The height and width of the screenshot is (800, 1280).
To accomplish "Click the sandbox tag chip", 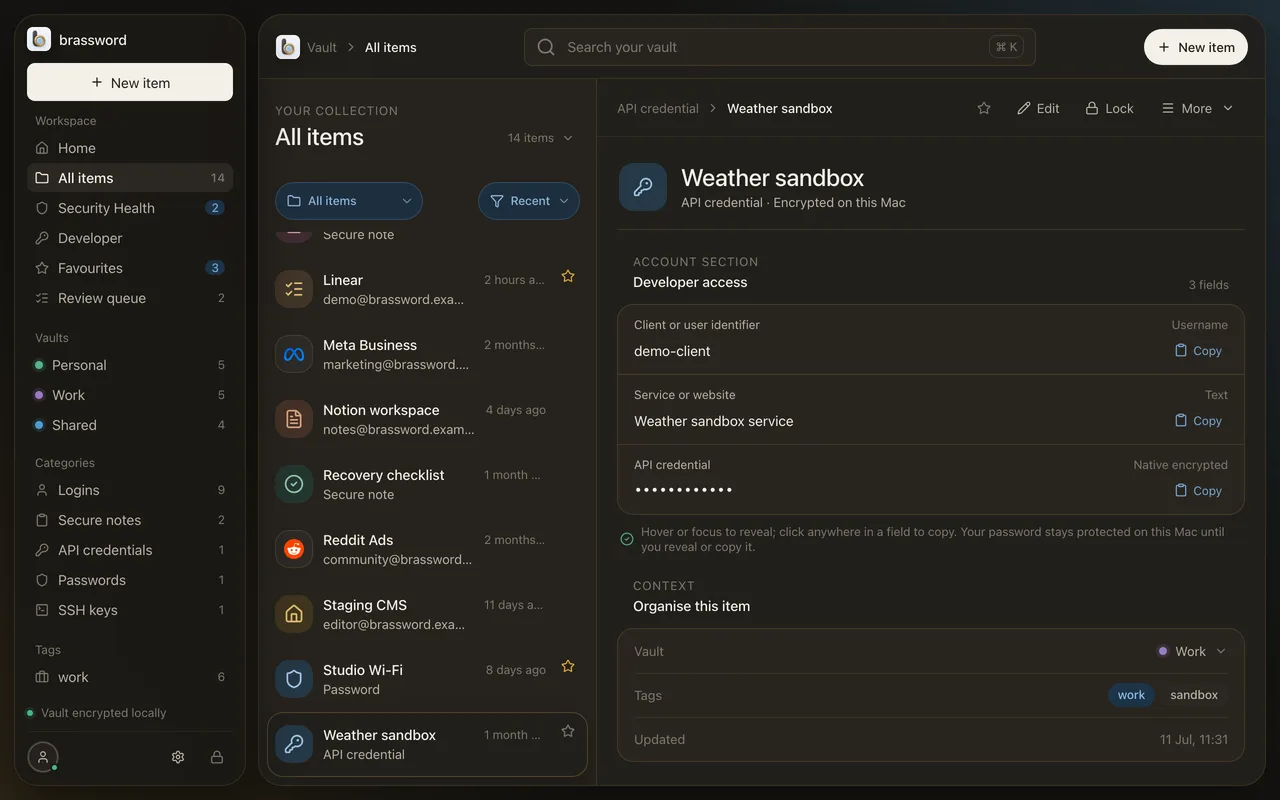I will pos(1194,695).
